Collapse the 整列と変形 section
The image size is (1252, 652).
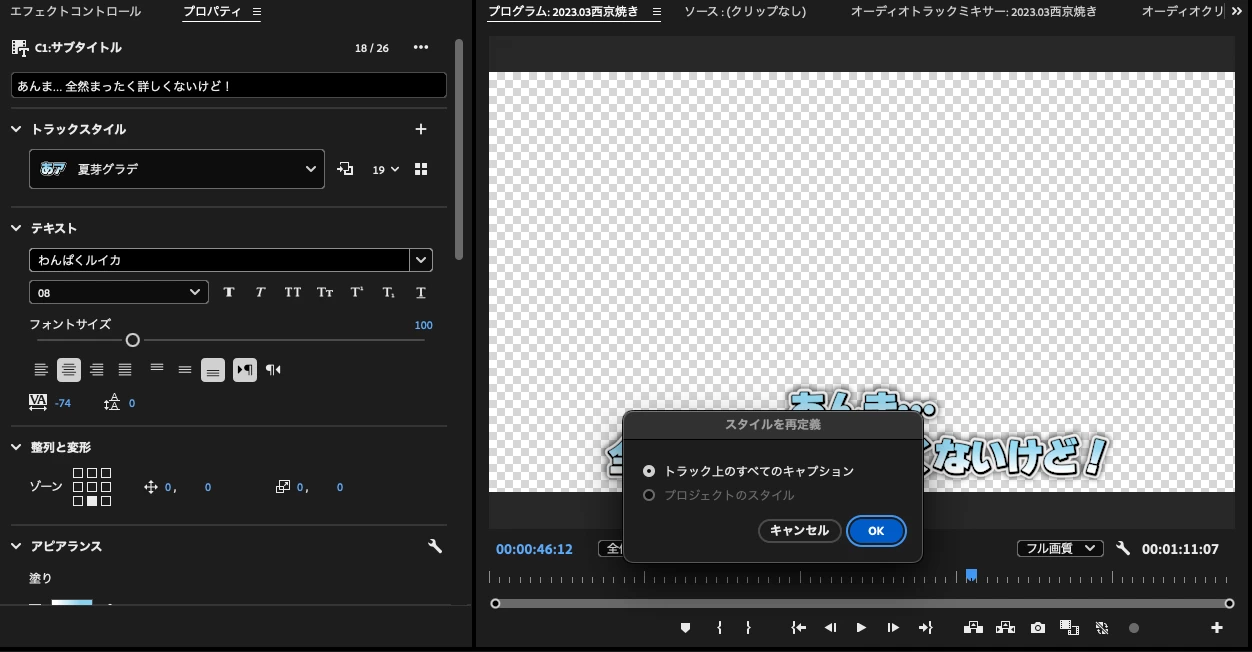pos(16,447)
